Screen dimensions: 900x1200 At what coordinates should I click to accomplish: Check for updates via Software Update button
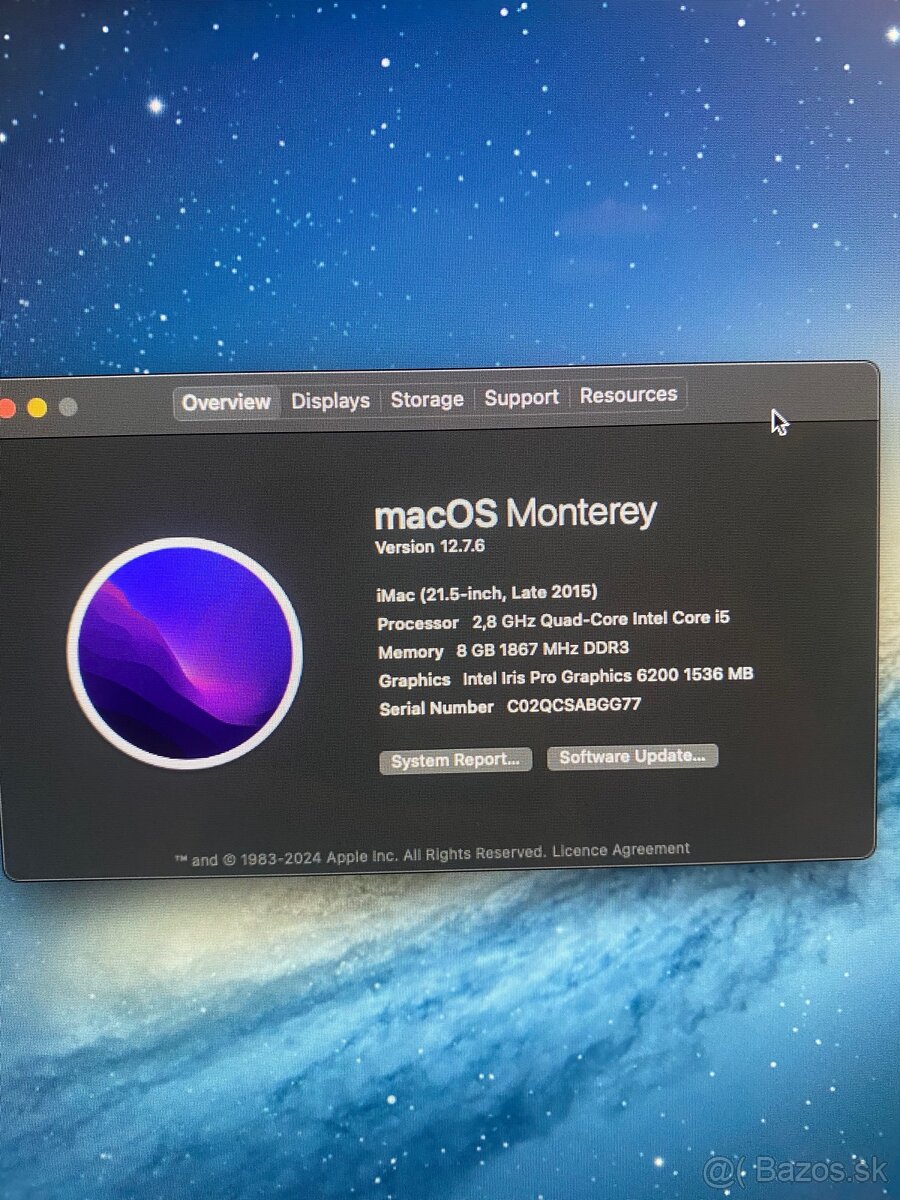[x=632, y=757]
